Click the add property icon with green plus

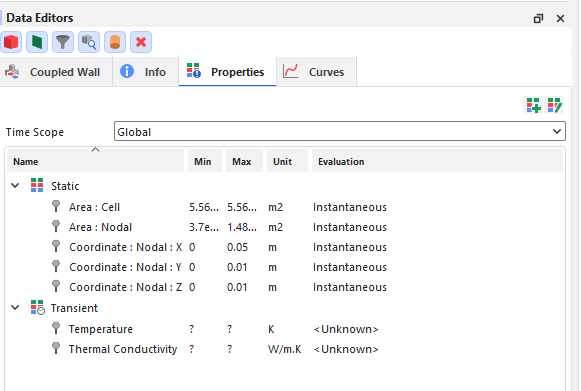[x=534, y=105]
